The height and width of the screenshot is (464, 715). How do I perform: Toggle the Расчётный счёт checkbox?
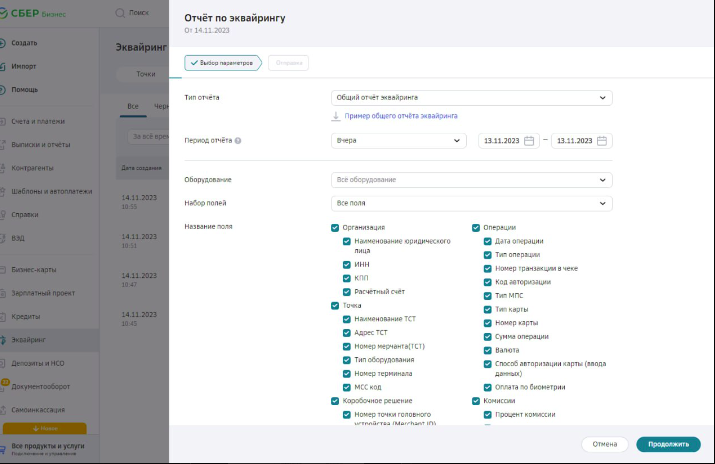tap(347, 292)
